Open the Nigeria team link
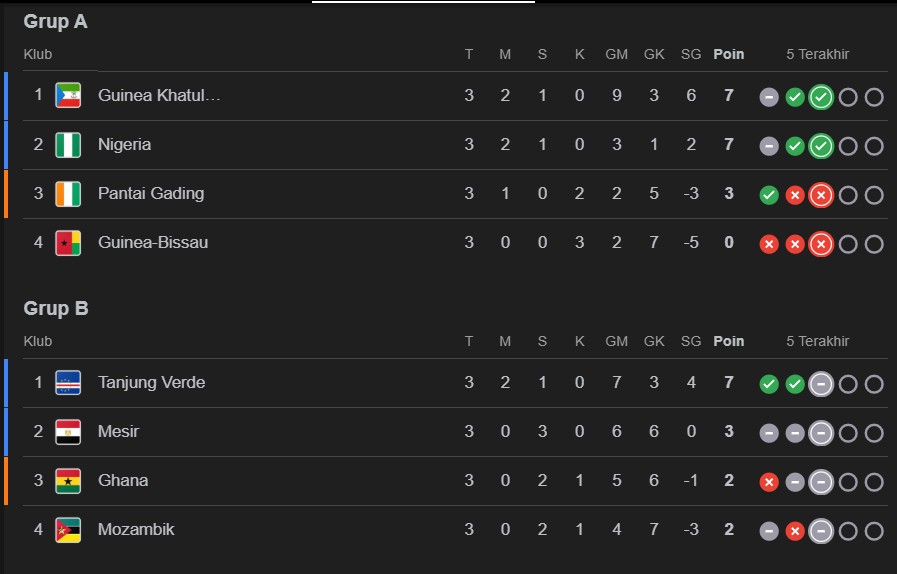 coord(125,145)
